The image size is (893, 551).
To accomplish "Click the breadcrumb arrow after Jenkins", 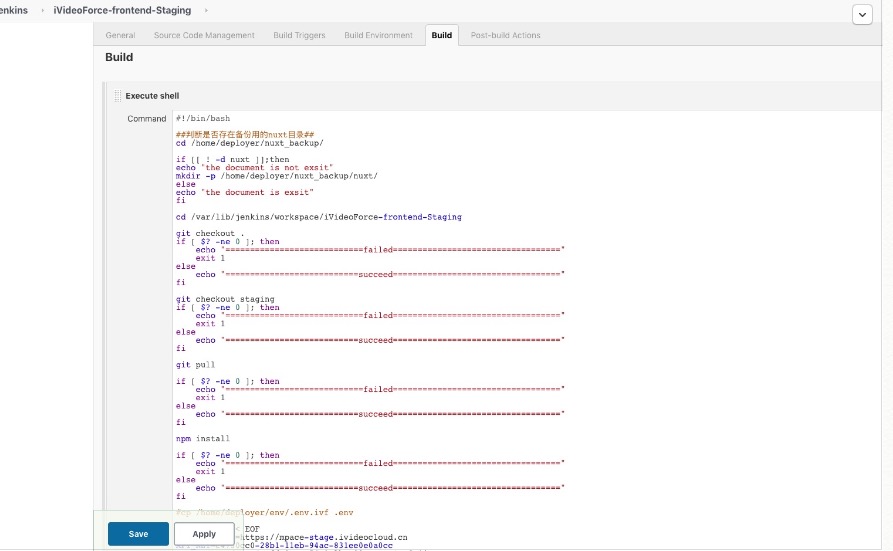I will [x=42, y=10].
